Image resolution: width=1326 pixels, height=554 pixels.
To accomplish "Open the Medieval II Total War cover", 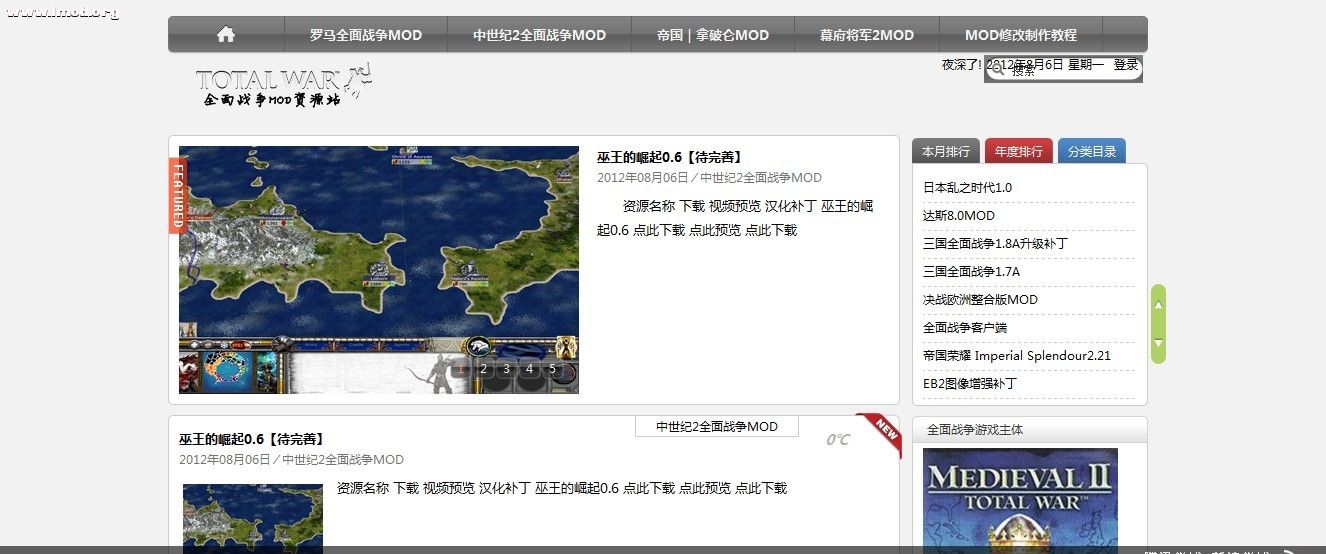I will [x=1020, y=500].
